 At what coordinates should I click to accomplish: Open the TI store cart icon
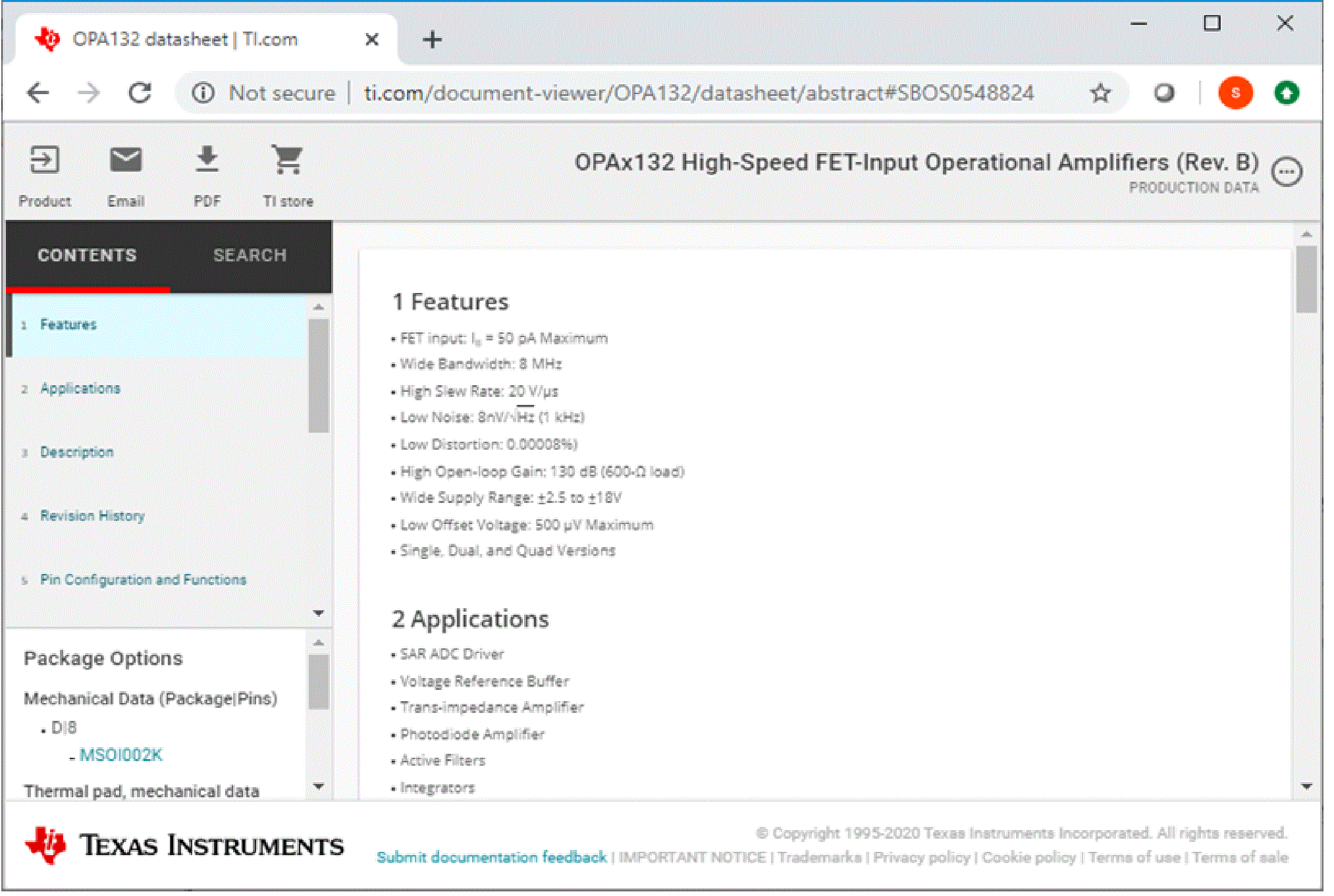pos(288,160)
